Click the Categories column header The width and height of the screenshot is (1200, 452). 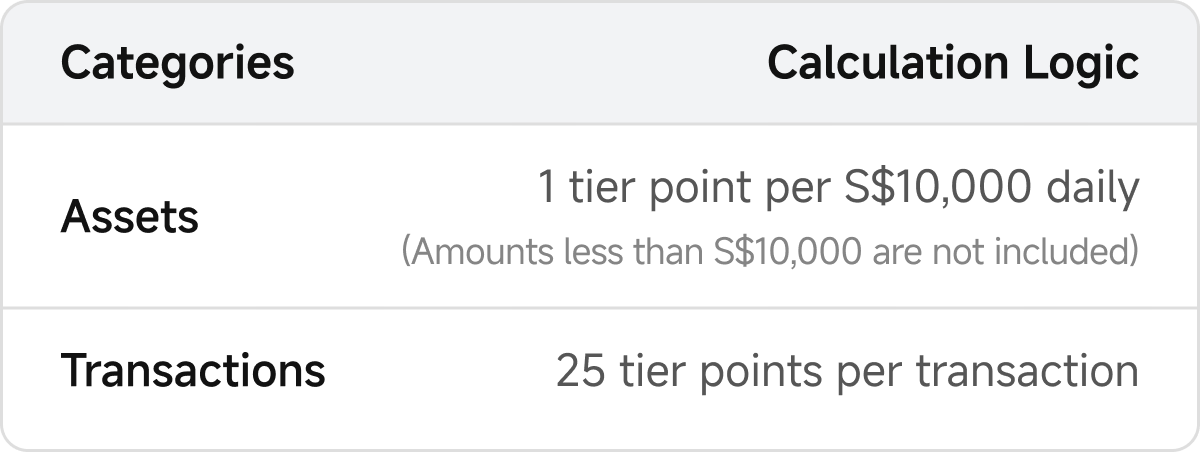177,64
